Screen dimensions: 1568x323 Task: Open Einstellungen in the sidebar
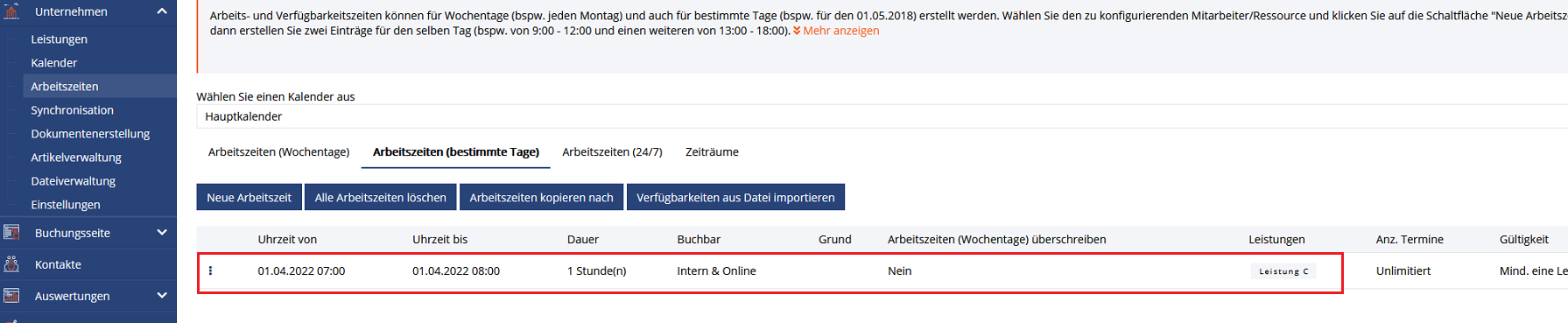(66, 205)
